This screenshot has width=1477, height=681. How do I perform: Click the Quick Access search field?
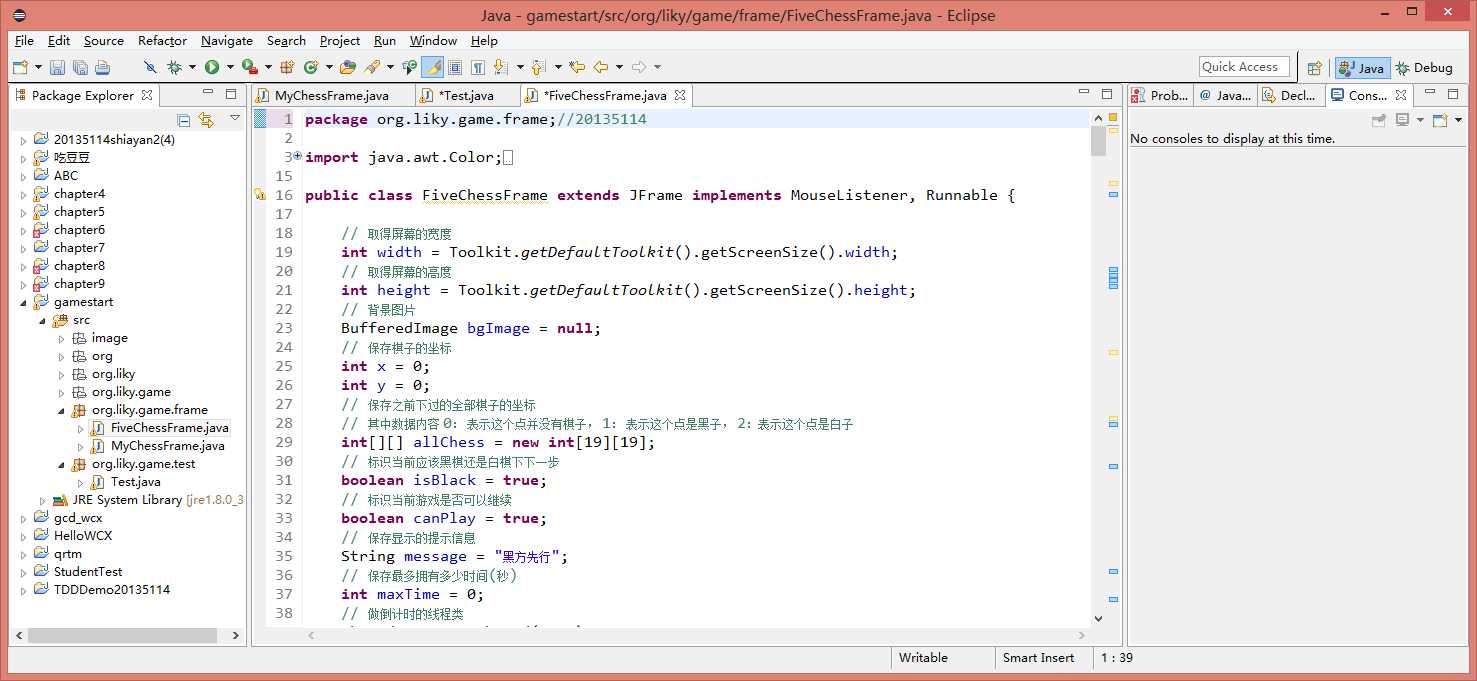1244,67
